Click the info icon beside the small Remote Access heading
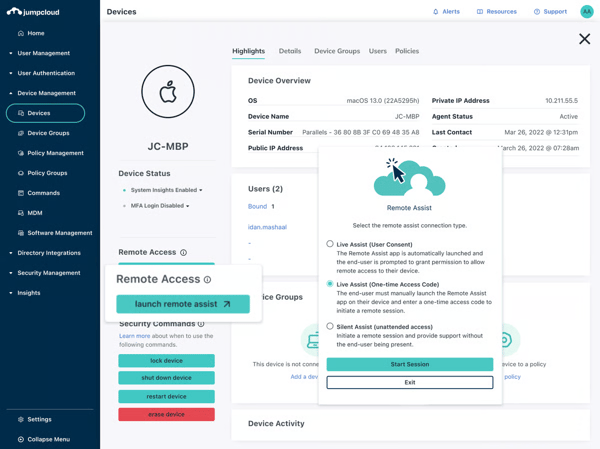The width and height of the screenshot is (600, 449). pos(183,252)
